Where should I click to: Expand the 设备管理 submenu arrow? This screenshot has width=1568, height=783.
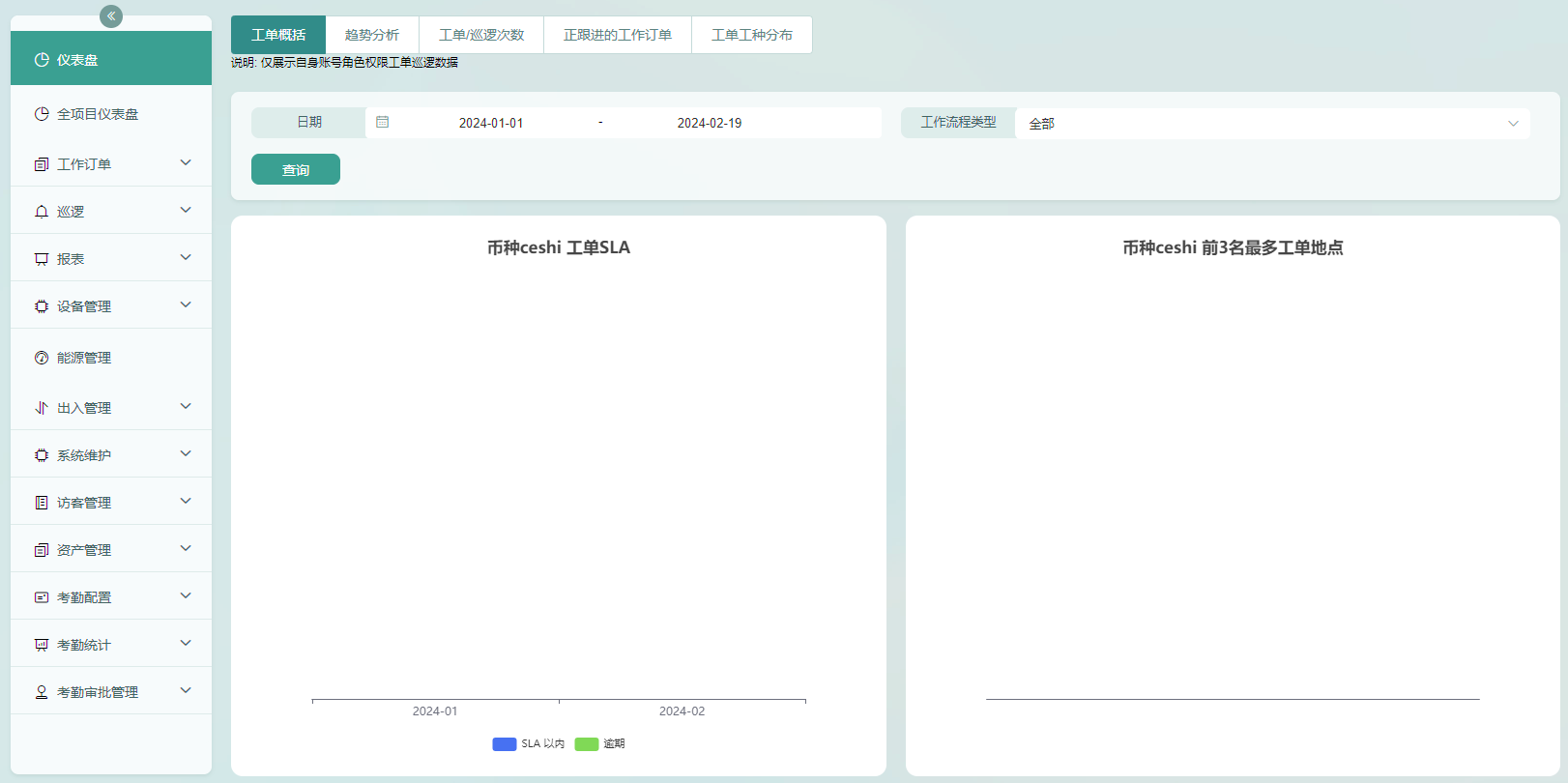coord(186,304)
